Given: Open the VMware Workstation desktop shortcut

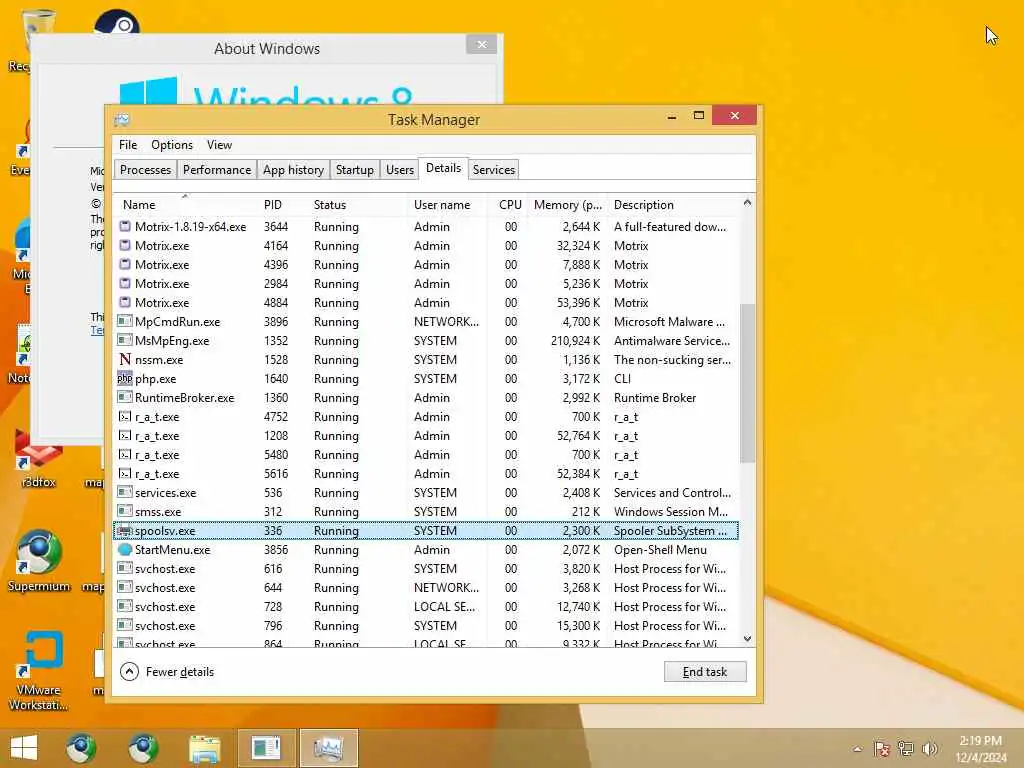Looking at the screenshot, I should (39, 670).
